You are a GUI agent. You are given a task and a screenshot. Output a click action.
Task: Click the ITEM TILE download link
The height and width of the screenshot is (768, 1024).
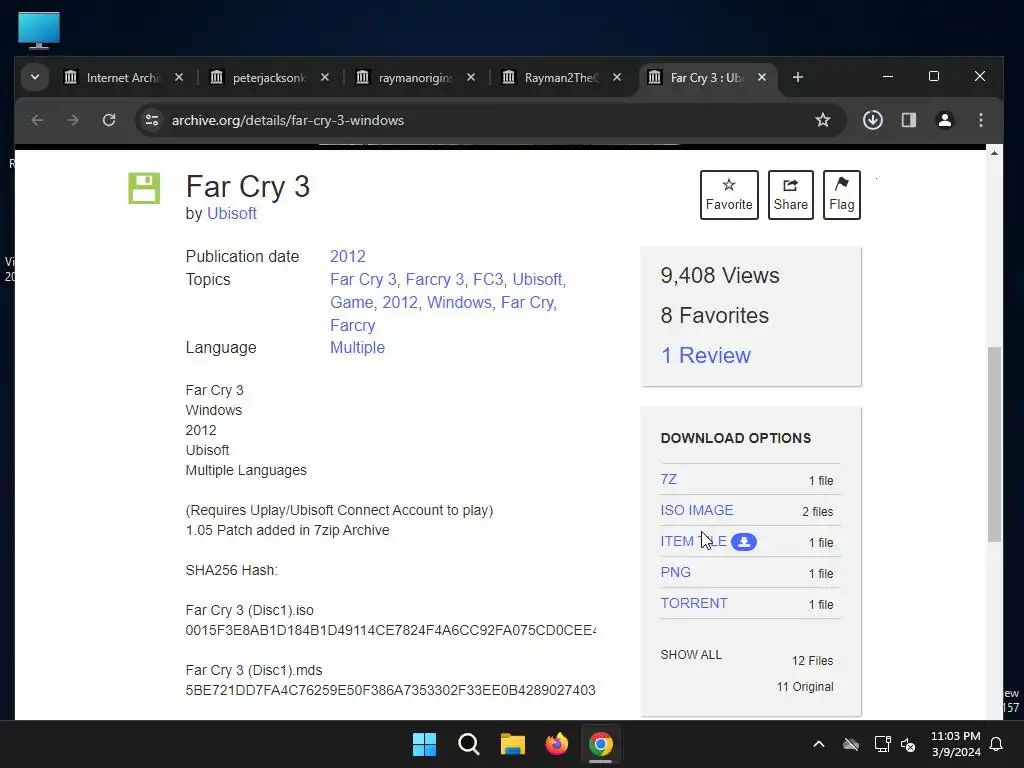(694, 541)
